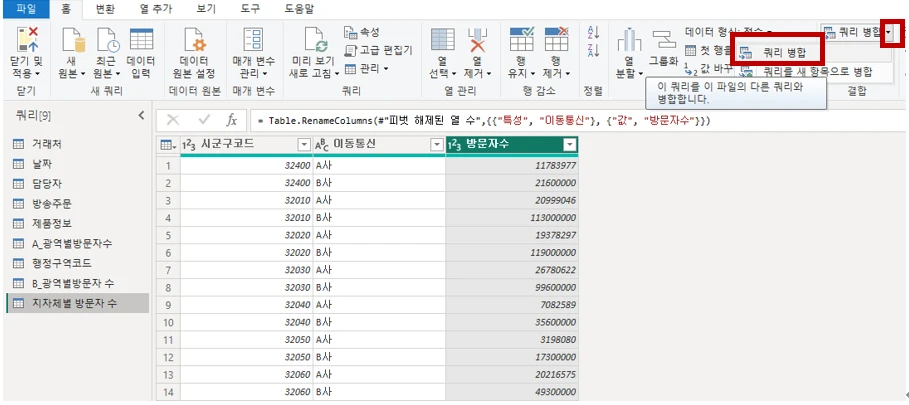Click the Keep Rows (행 유지) icon
Image resolution: width=909 pixels, height=405 pixels.
(521, 39)
